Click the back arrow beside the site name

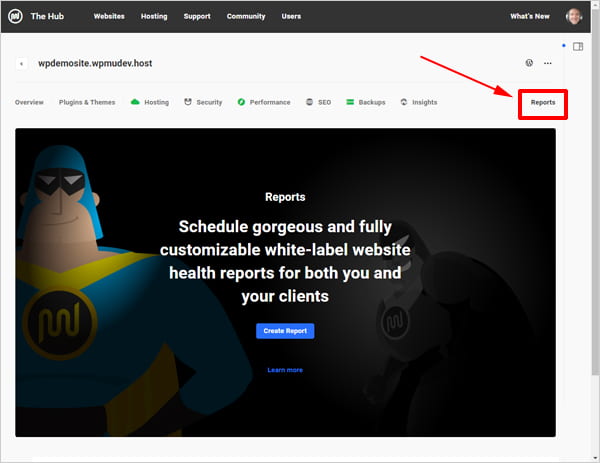point(21,64)
